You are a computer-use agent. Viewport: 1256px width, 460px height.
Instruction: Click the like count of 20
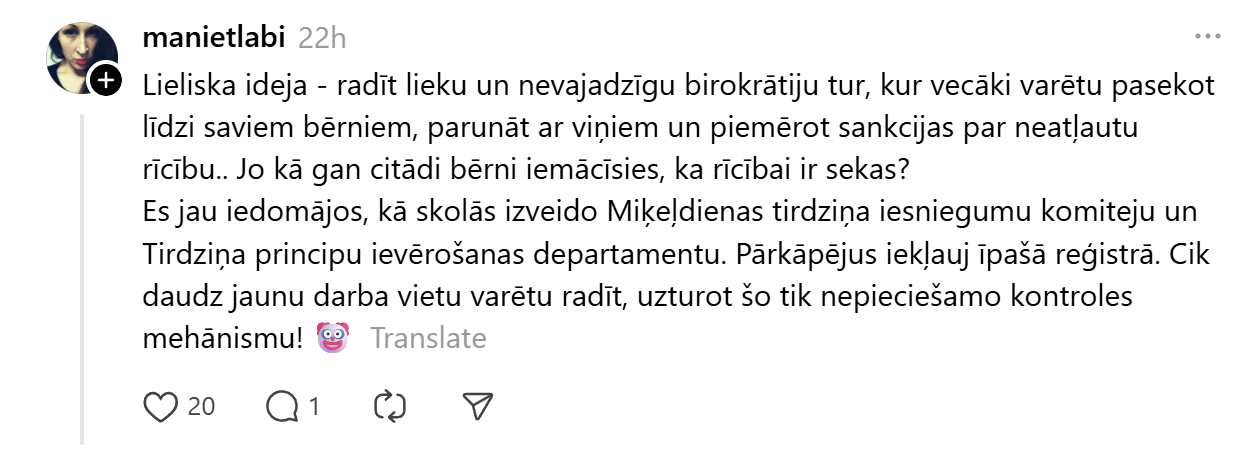click(x=201, y=406)
